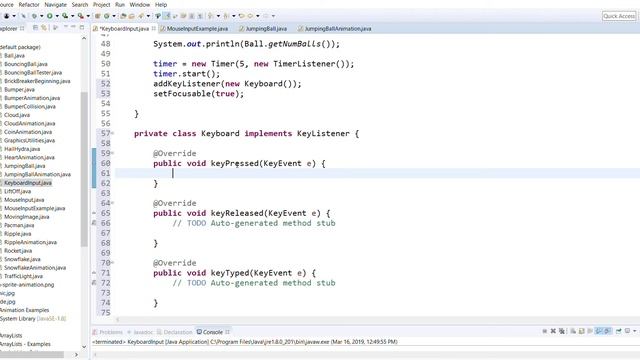The height and width of the screenshot is (360, 640).
Task: Open the Refactor menu
Action: [x=29, y=4]
